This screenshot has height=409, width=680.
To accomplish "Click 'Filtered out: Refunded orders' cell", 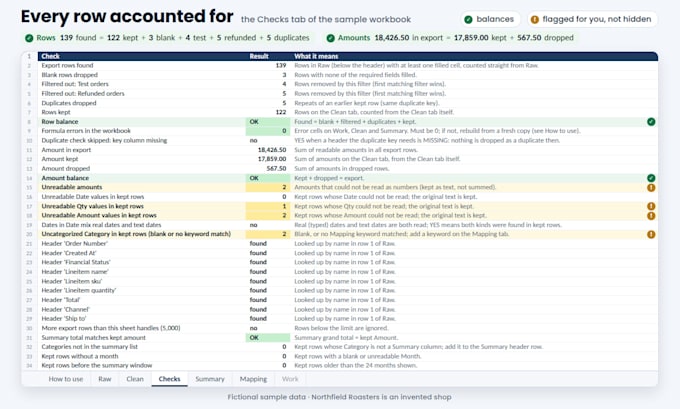I will tap(142, 94).
